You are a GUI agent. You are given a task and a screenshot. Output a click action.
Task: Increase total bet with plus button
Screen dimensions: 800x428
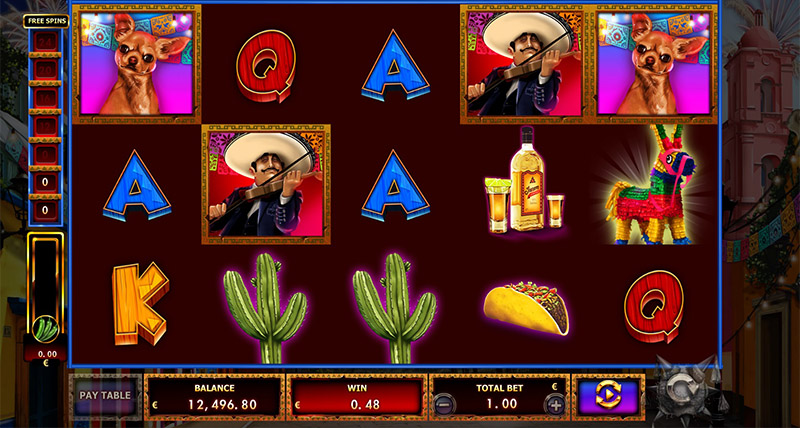point(555,405)
